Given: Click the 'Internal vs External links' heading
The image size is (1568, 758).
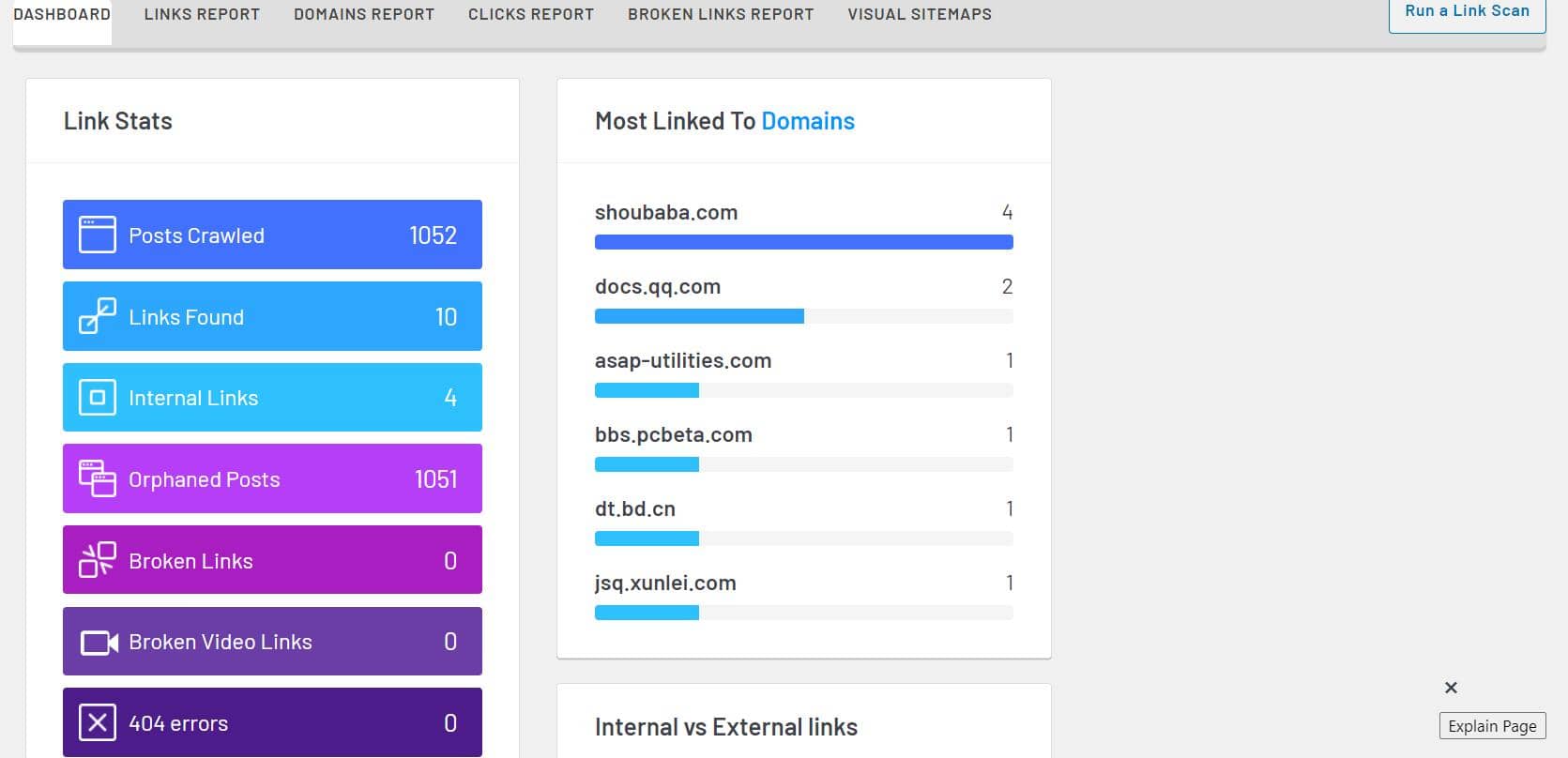Looking at the screenshot, I should [726, 727].
